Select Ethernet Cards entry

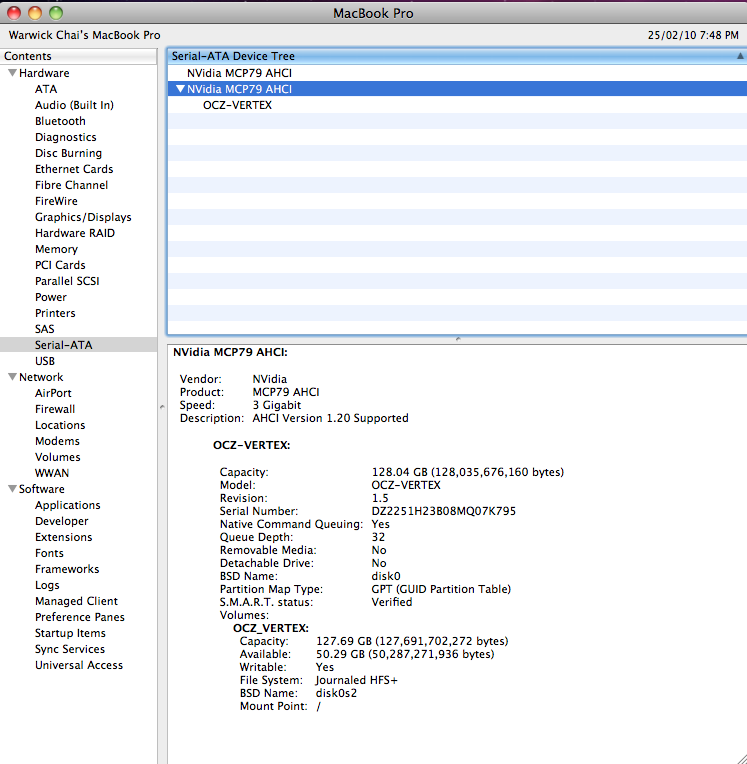click(x=74, y=169)
